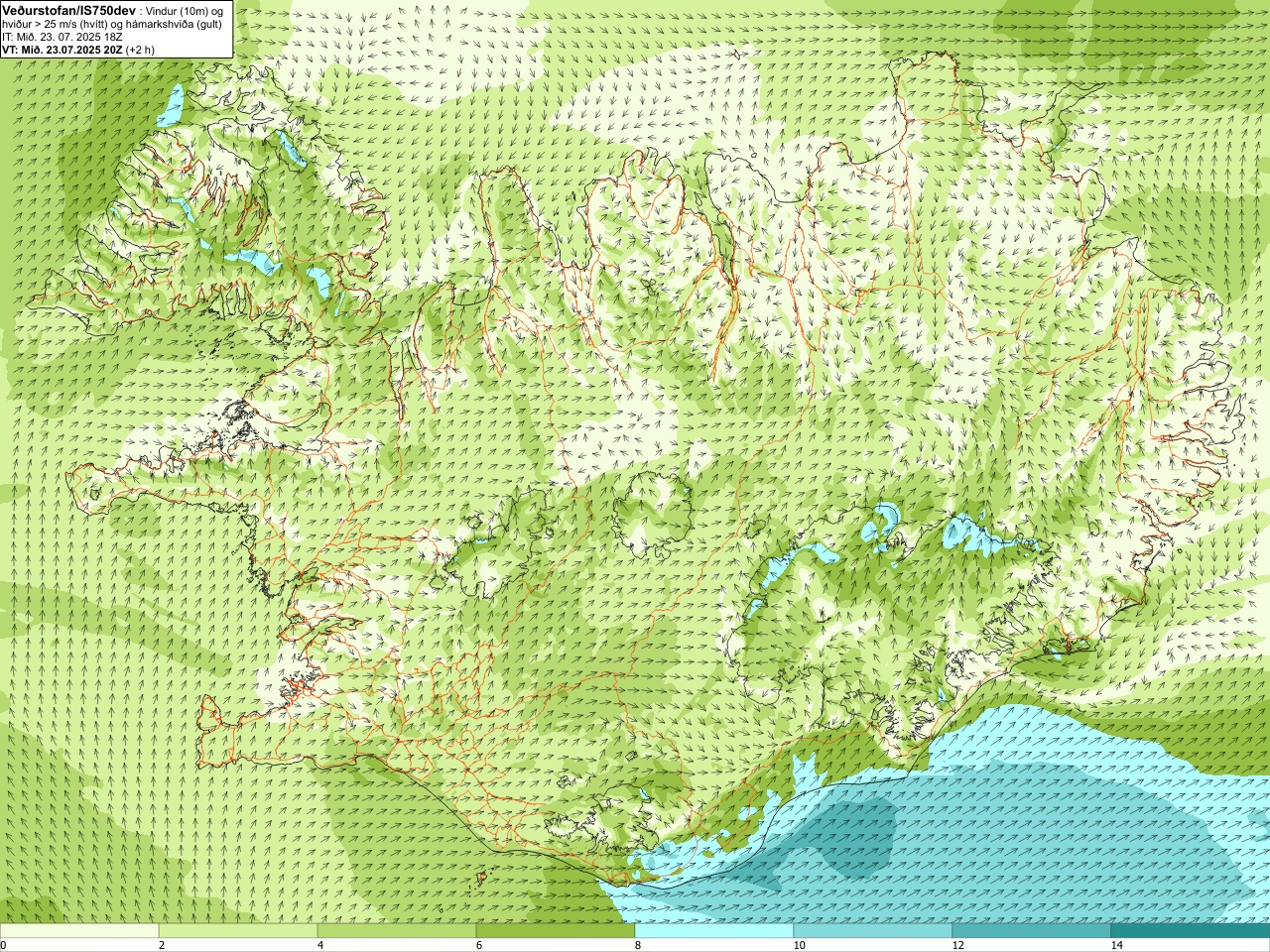Click the legend scale label '6'
The width and height of the screenshot is (1270, 952).
coord(479,945)
